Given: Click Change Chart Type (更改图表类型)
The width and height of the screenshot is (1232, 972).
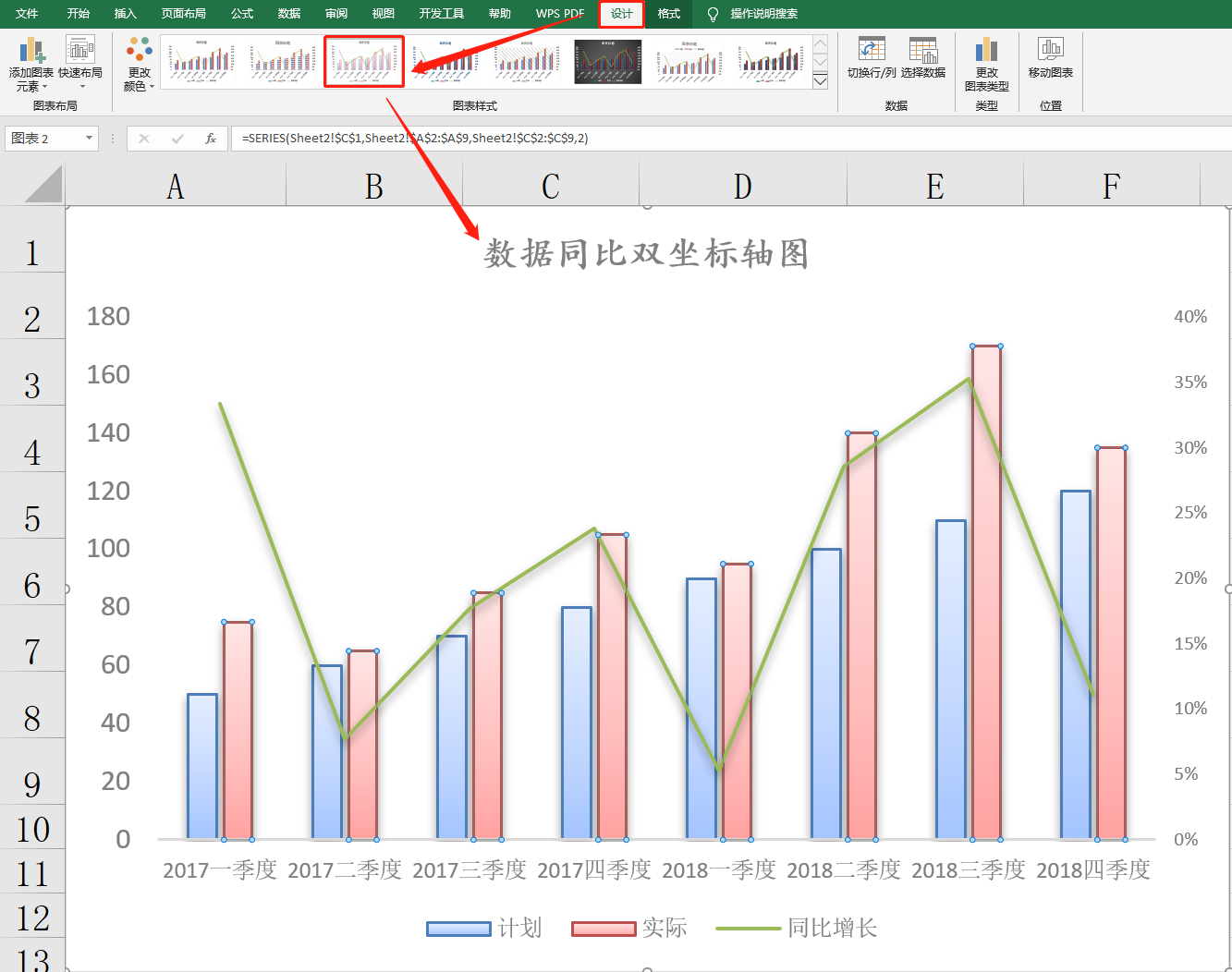Looking at the screenshot, I should [986, 64].
